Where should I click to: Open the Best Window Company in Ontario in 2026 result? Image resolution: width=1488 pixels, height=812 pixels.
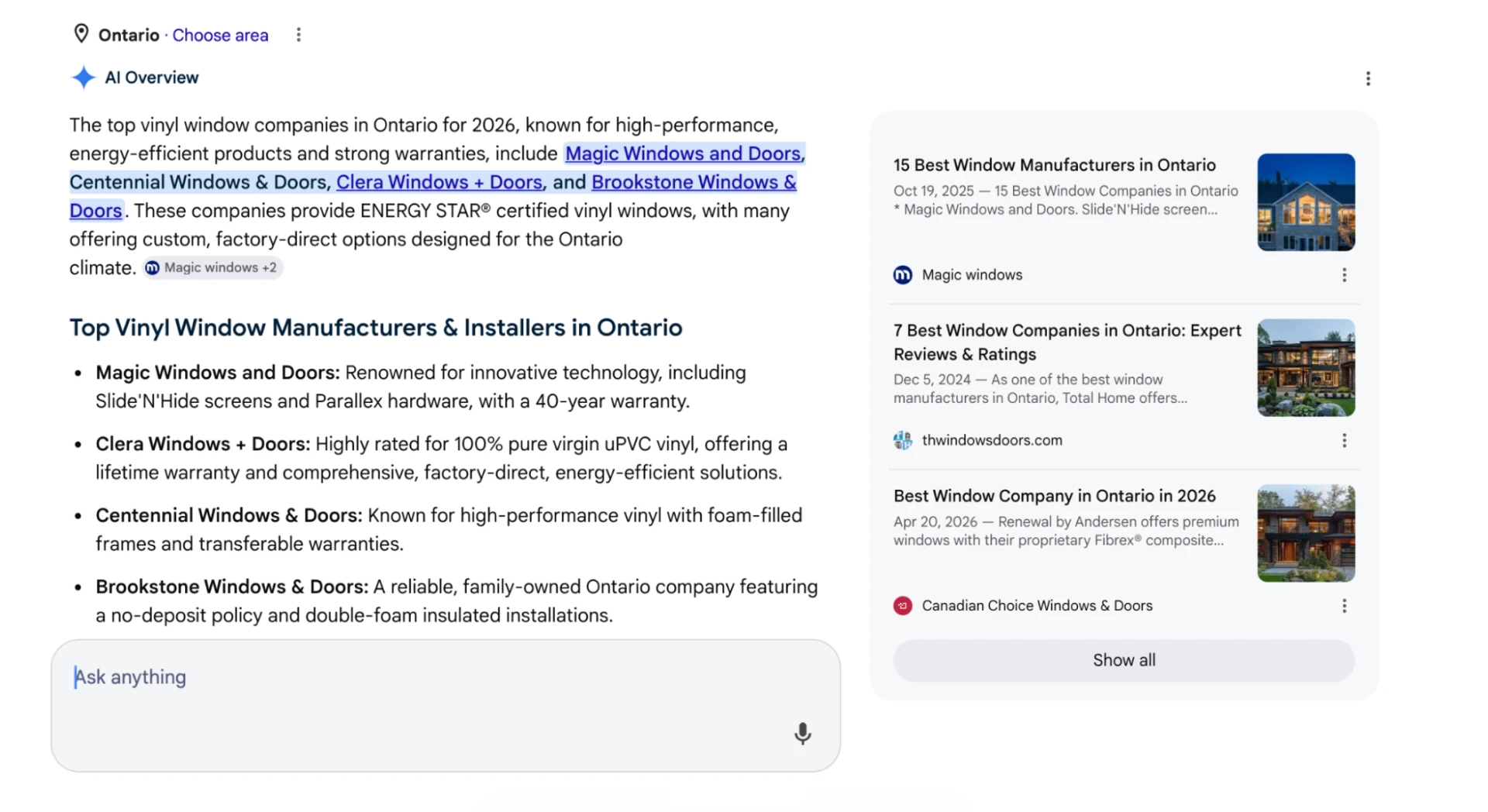(x=1054, y=496)
